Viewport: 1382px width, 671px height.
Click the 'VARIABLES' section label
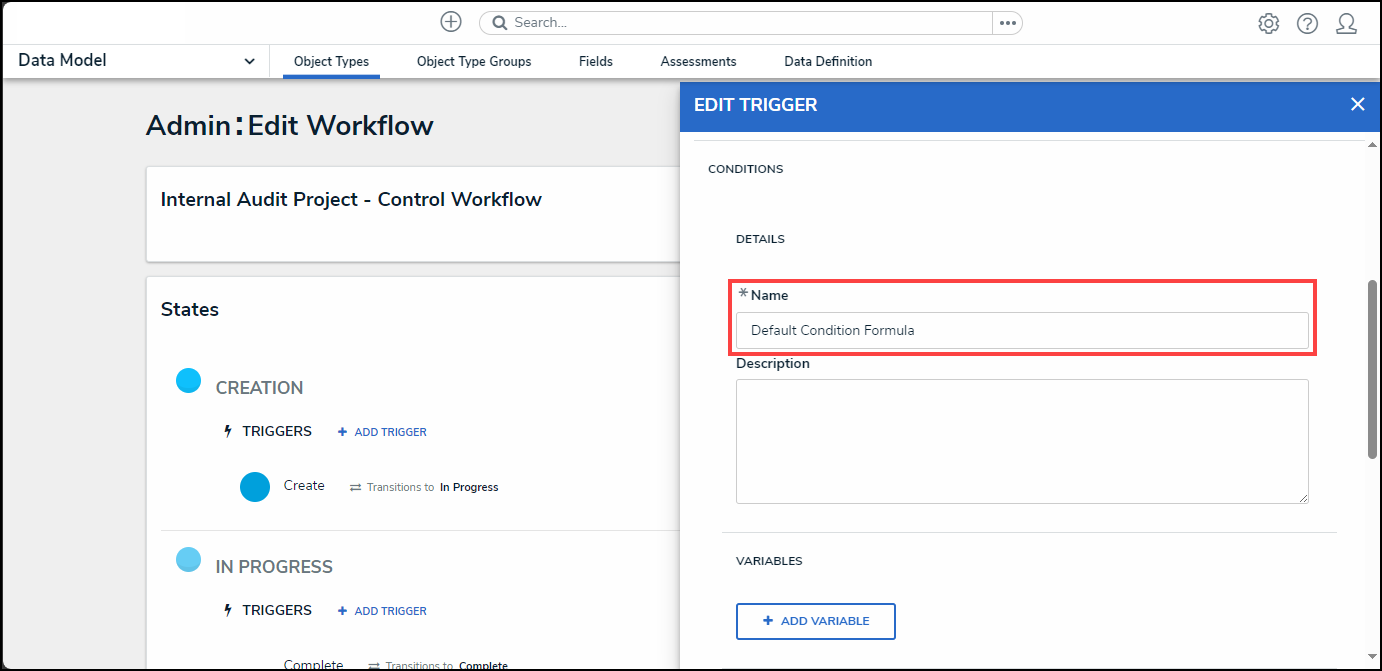point(769,561)
